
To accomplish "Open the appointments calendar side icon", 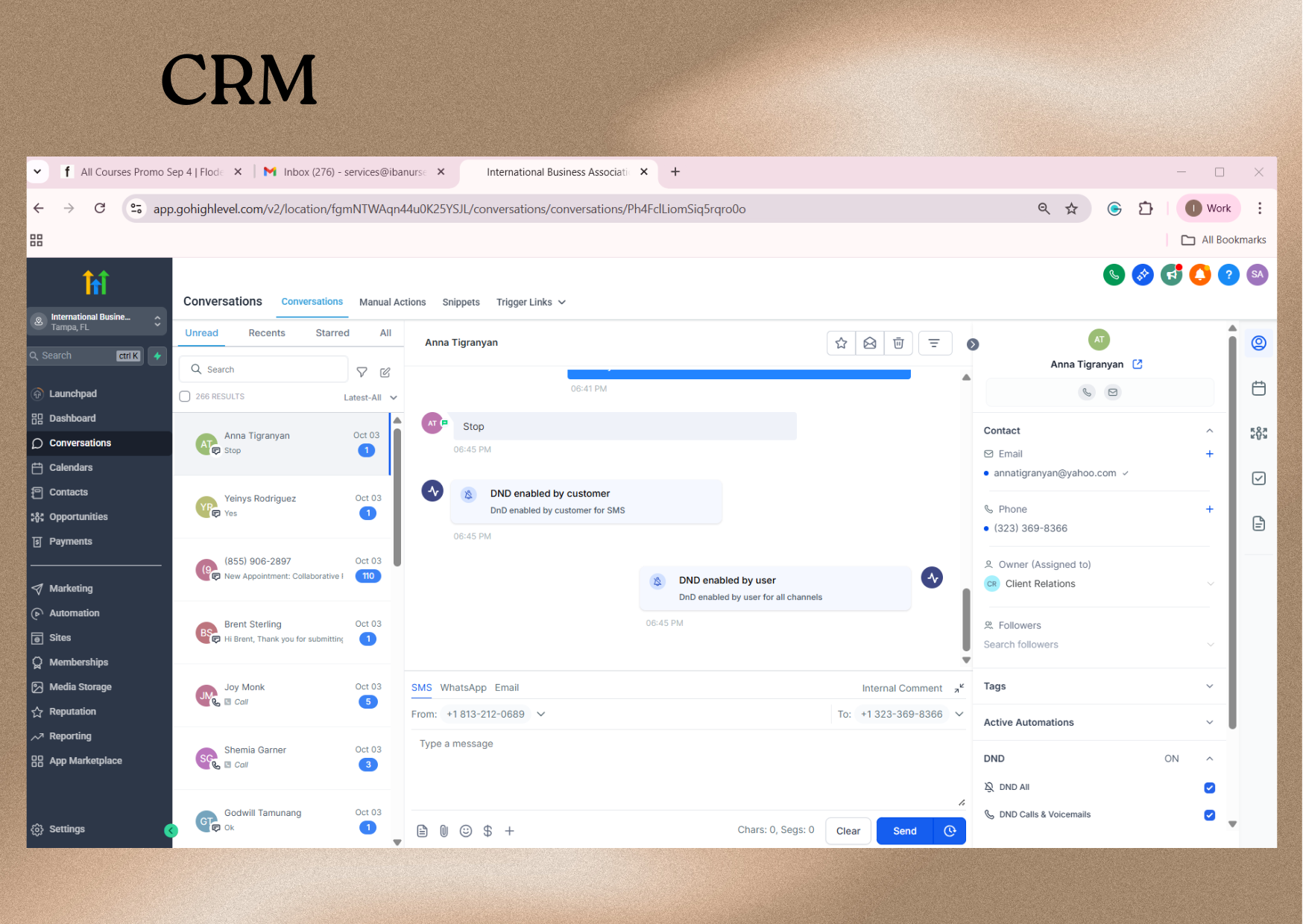I will [1259, 388].
